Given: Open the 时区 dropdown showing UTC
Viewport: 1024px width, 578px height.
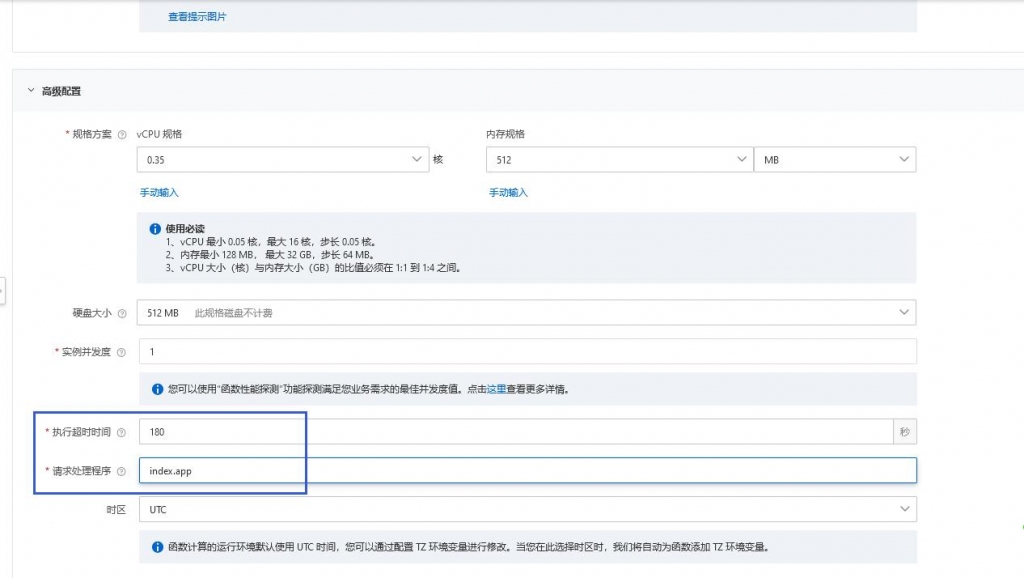Looking at the screenshot, I should pyautogui.click(x=528, y=509).
